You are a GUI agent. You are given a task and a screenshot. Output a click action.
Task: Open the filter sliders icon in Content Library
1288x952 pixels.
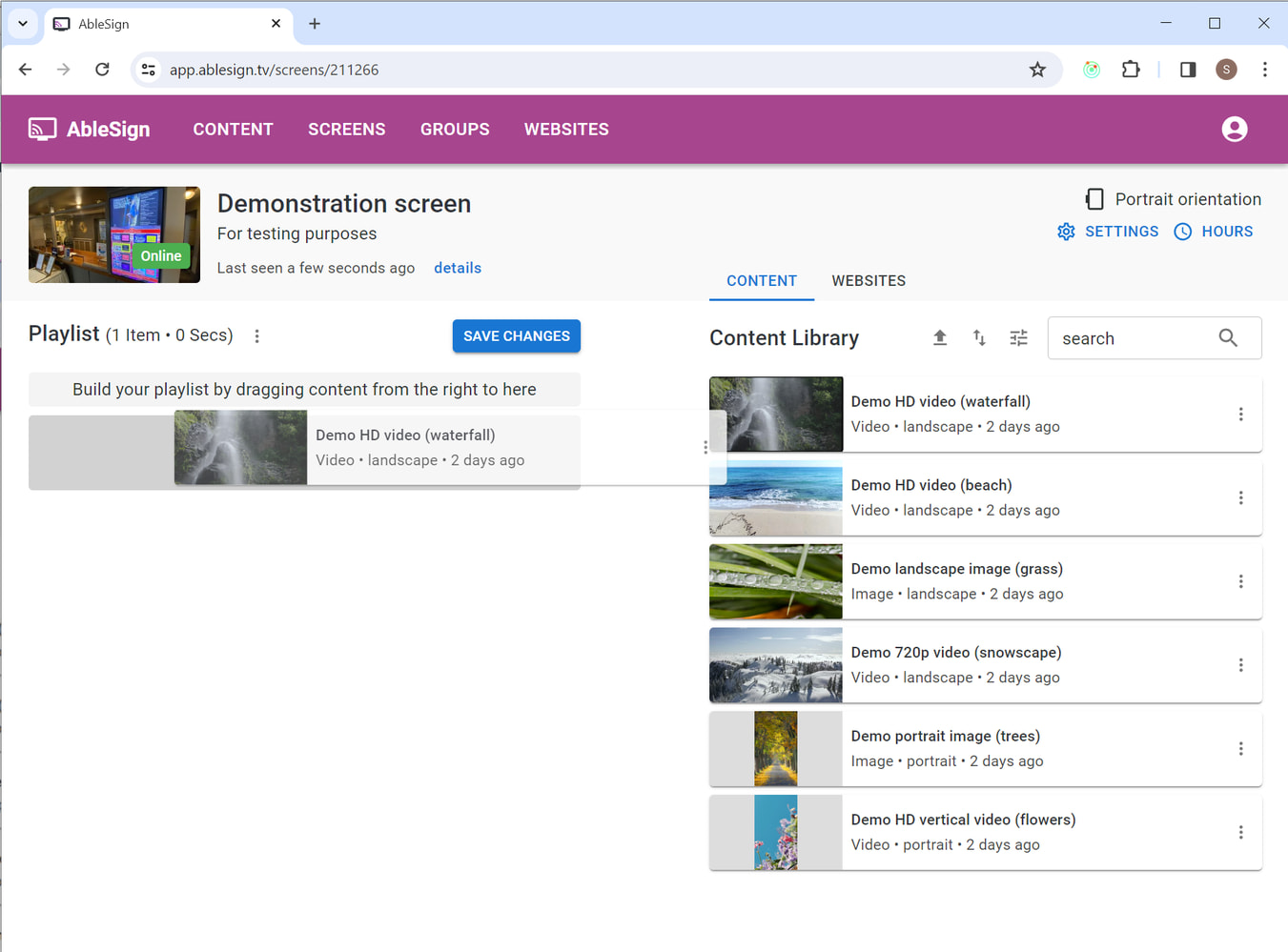click(x=1018, y=338)
